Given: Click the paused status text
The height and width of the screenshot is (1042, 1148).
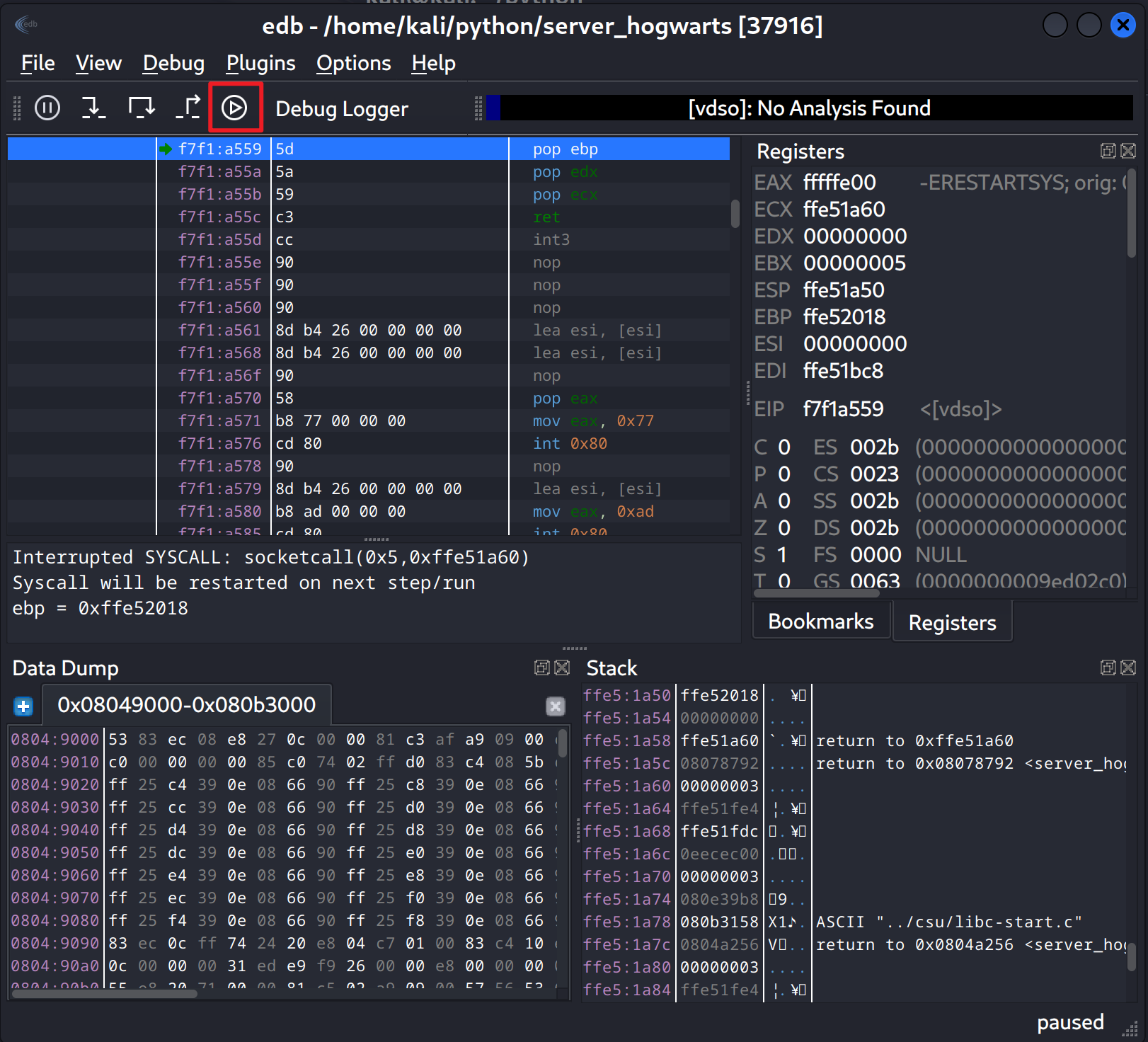Looking at the screenshot, I should [1070, 1022].
